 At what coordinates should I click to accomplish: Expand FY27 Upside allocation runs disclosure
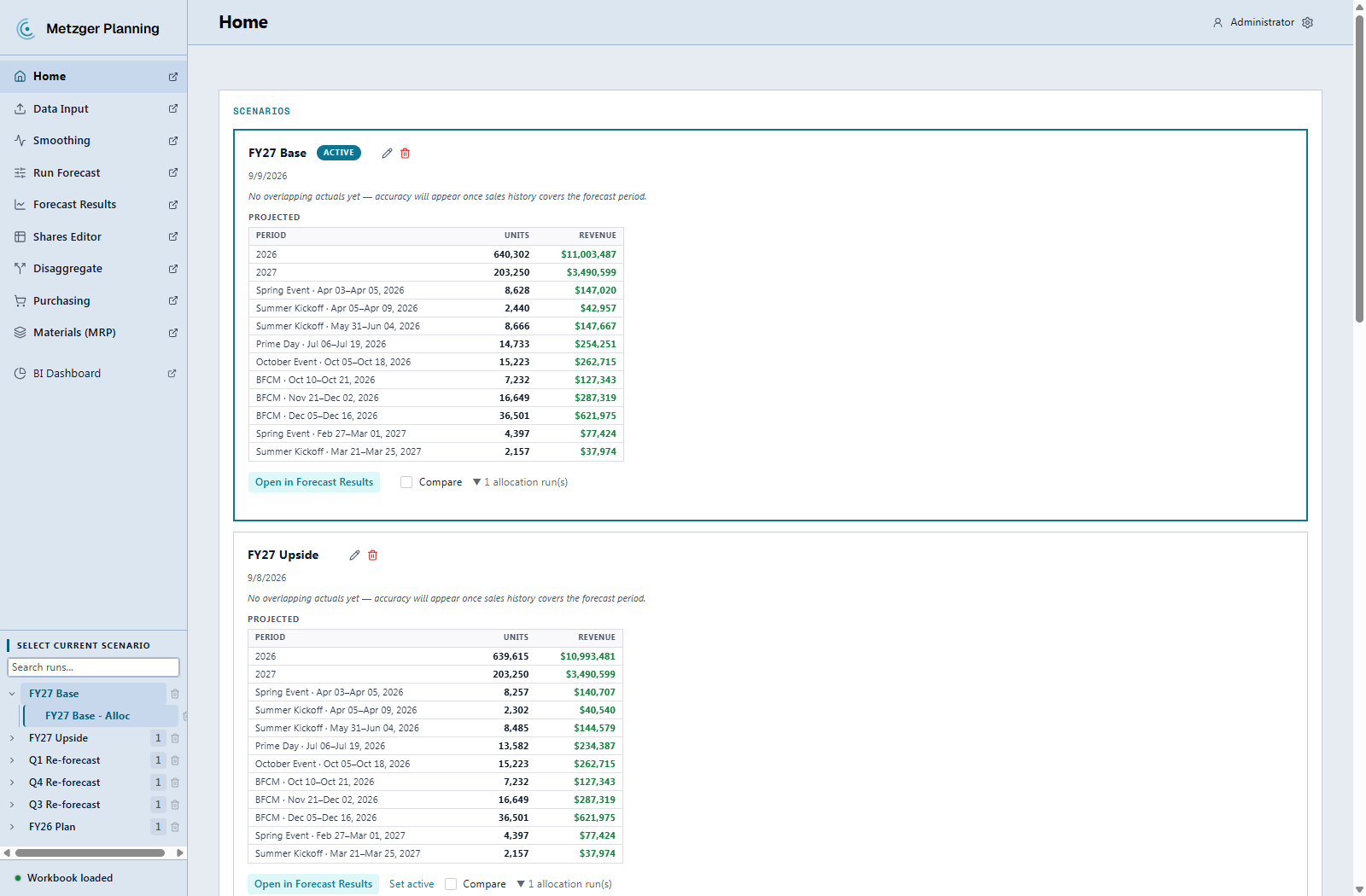[x=564, y=884]
